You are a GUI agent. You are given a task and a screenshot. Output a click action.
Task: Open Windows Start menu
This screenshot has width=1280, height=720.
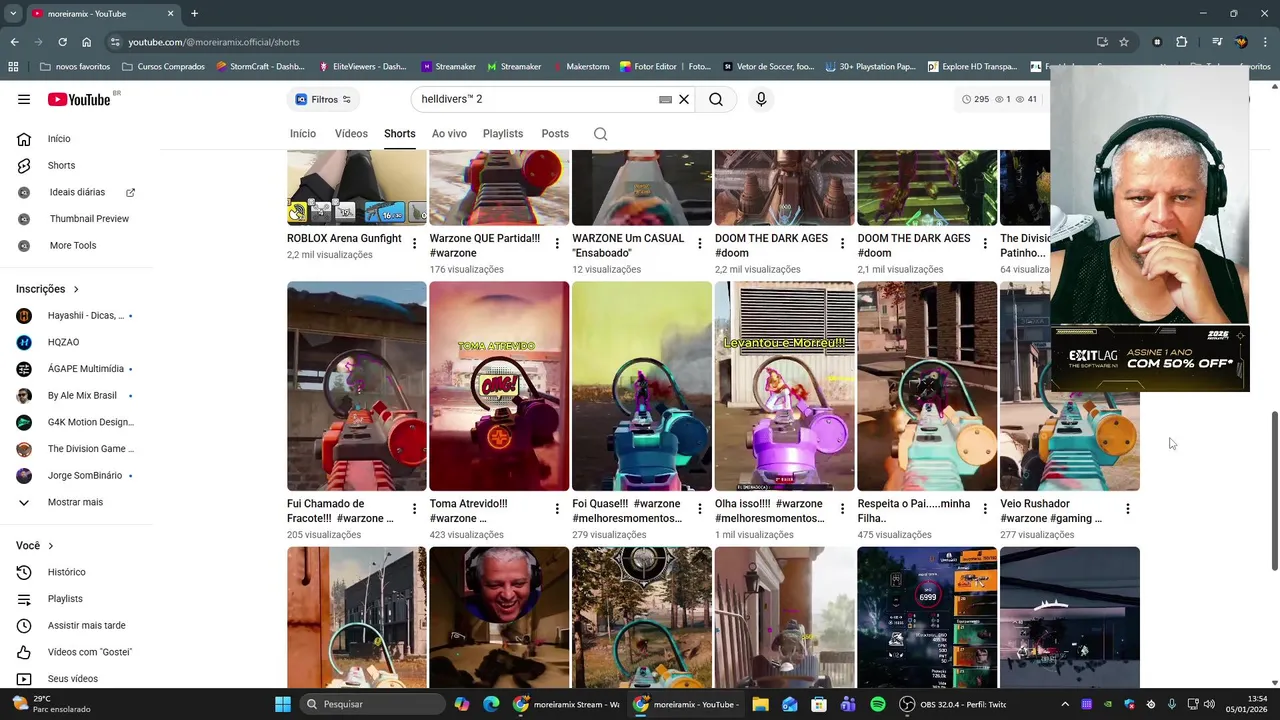pos(282,704)
